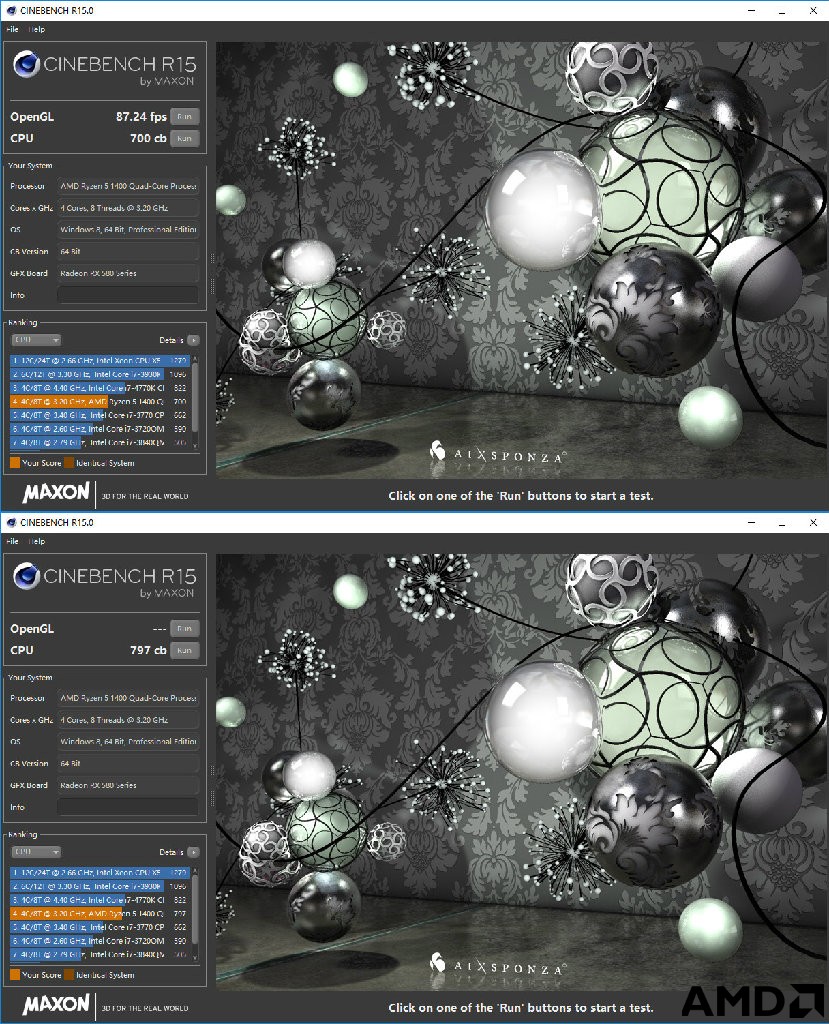Open the File menu in the lower Cinebench window
Image resolution: width=829 pixels, height=1024 pixels.
12,541
